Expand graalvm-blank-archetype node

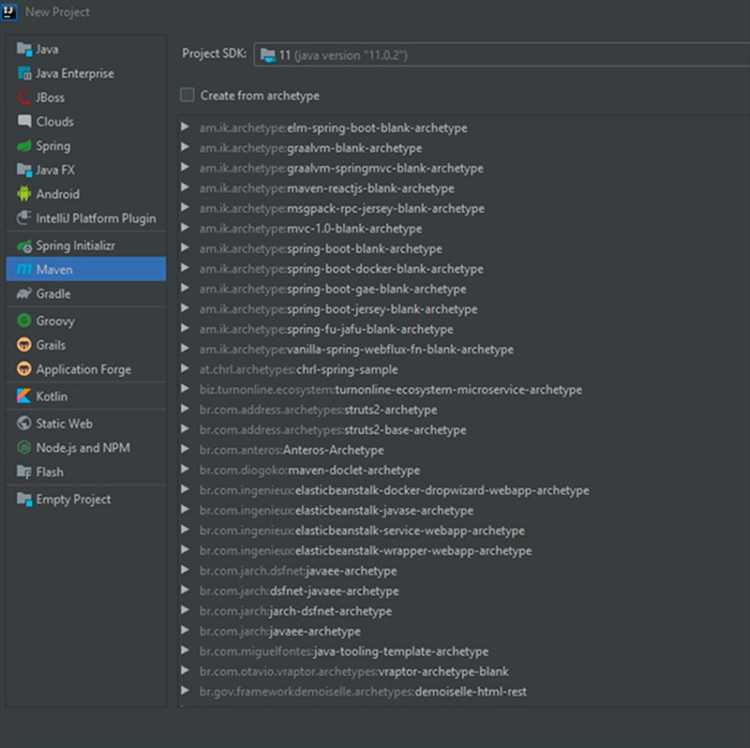[185, 147]
